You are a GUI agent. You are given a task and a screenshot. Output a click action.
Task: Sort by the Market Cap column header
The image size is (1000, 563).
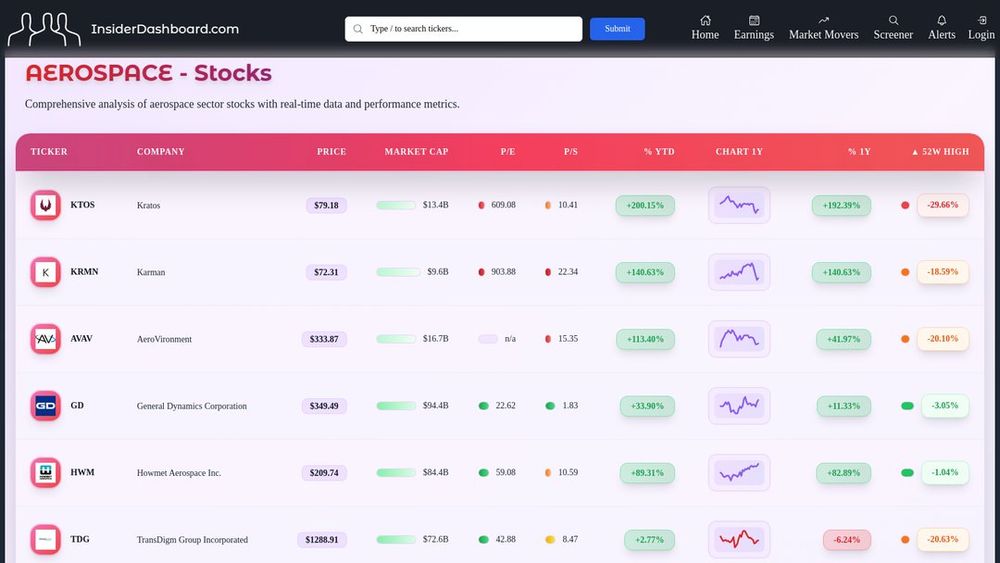coord(416,152)
